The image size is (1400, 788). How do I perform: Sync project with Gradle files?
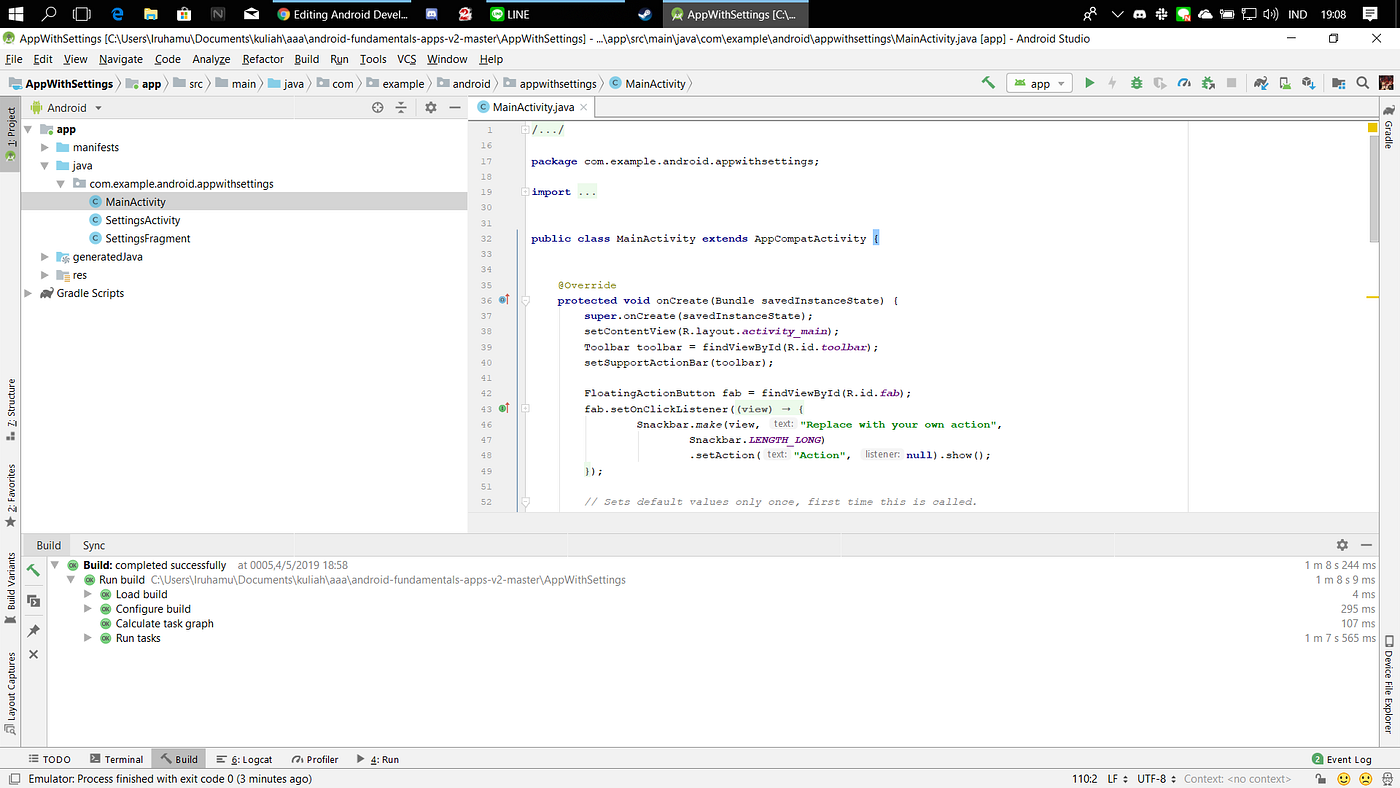point(1260,83)
